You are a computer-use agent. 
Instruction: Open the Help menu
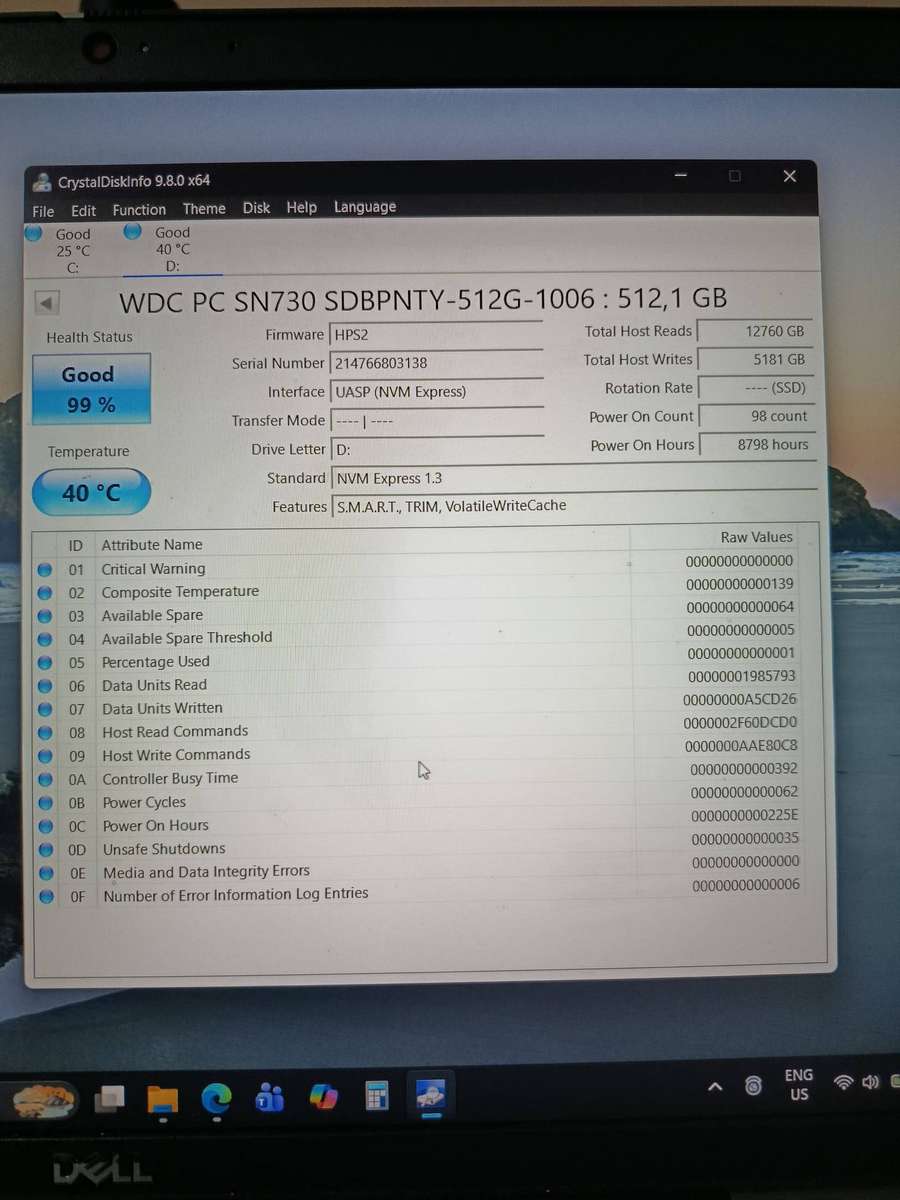[301, 207]
